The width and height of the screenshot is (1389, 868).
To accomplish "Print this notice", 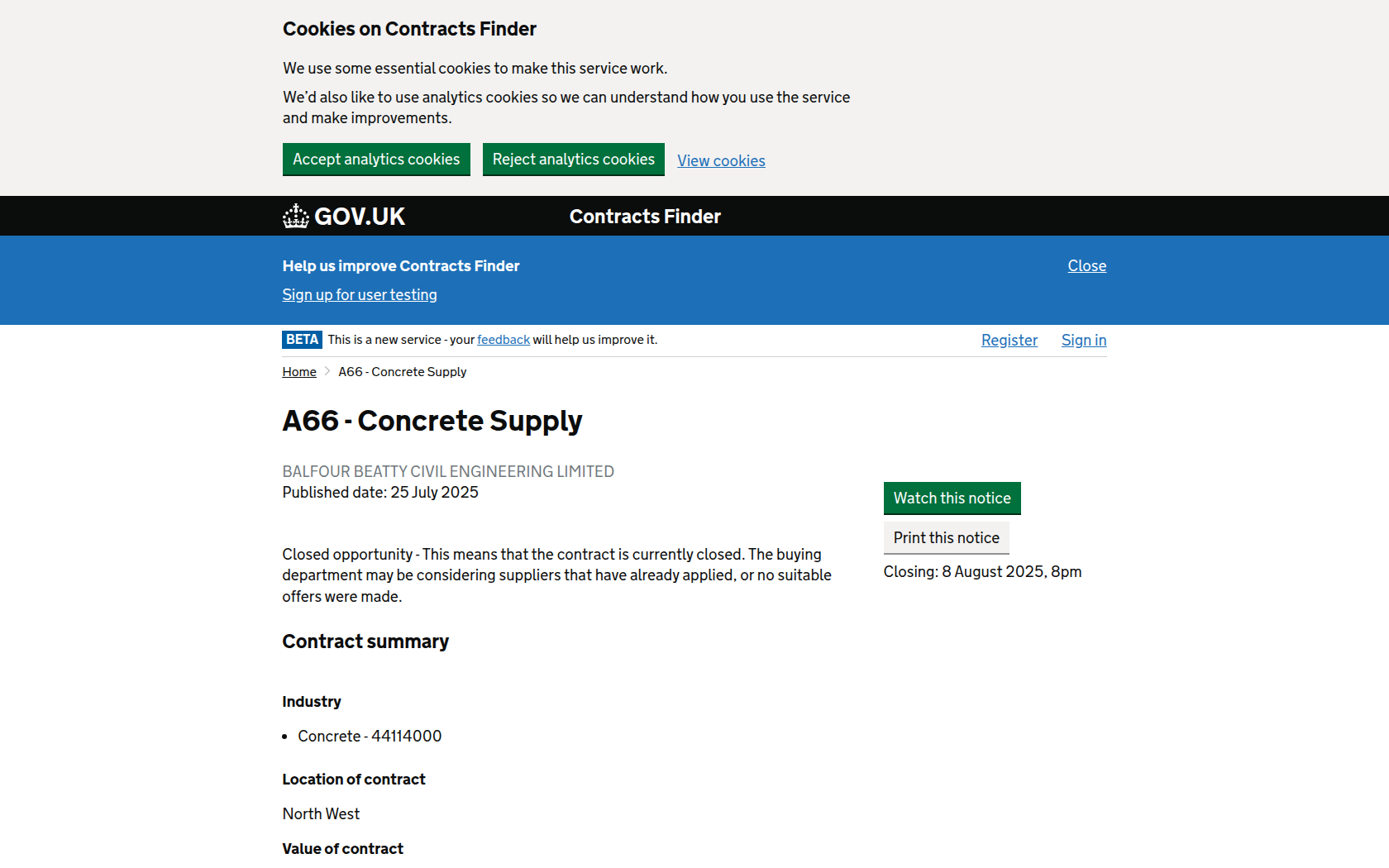I will (x=946, y=538).
